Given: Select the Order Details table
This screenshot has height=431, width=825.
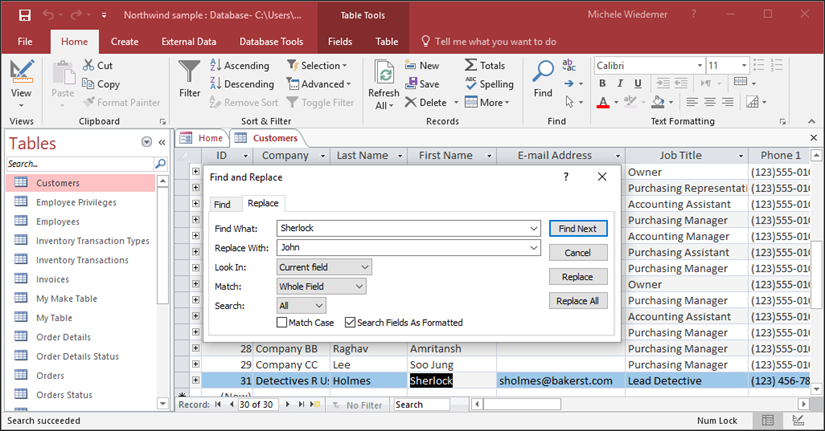Looking at the screenshot, I should click(x=63, y=337).
